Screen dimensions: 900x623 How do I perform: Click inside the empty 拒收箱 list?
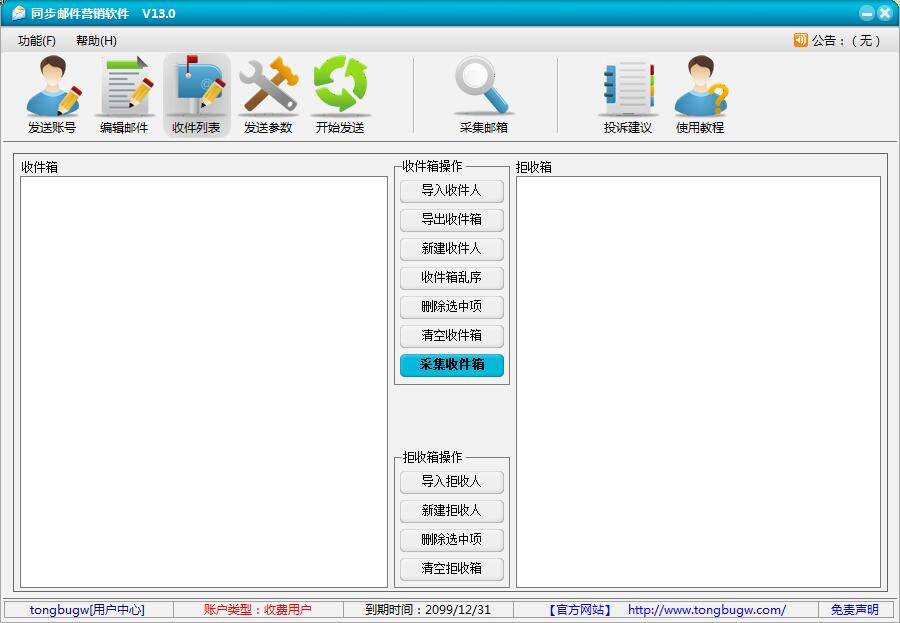pos(698,382)
